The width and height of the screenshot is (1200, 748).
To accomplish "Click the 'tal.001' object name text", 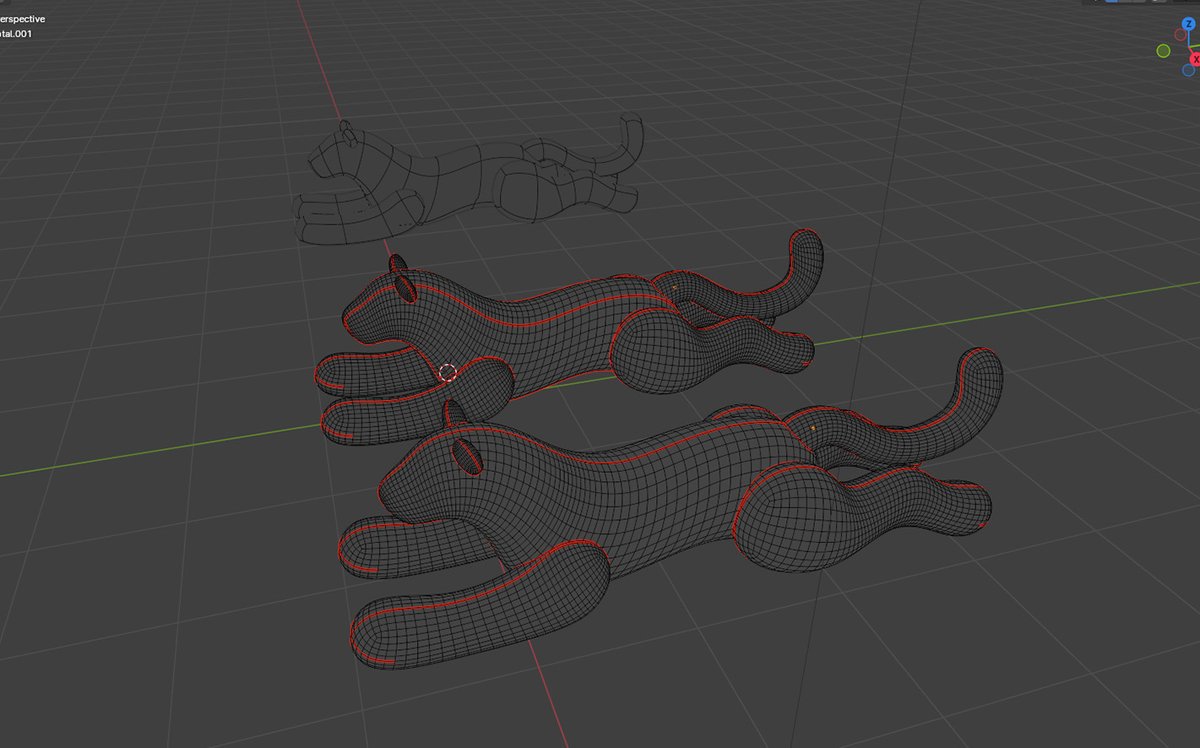I will coord(18,33).
